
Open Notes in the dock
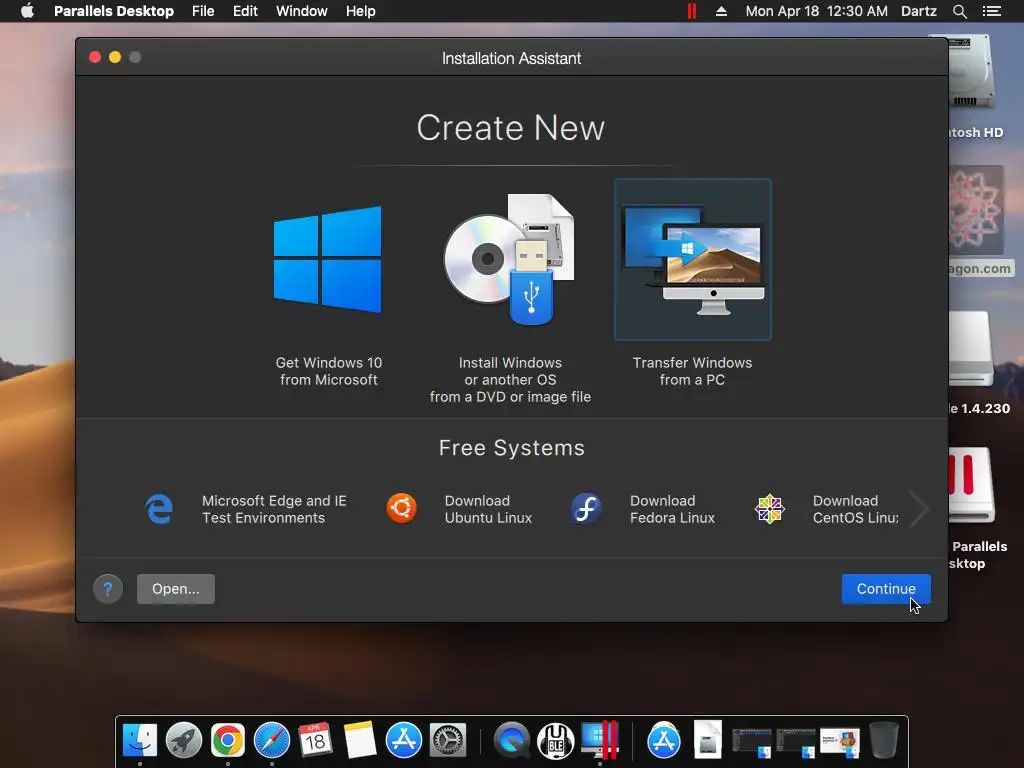pos(359,740)
